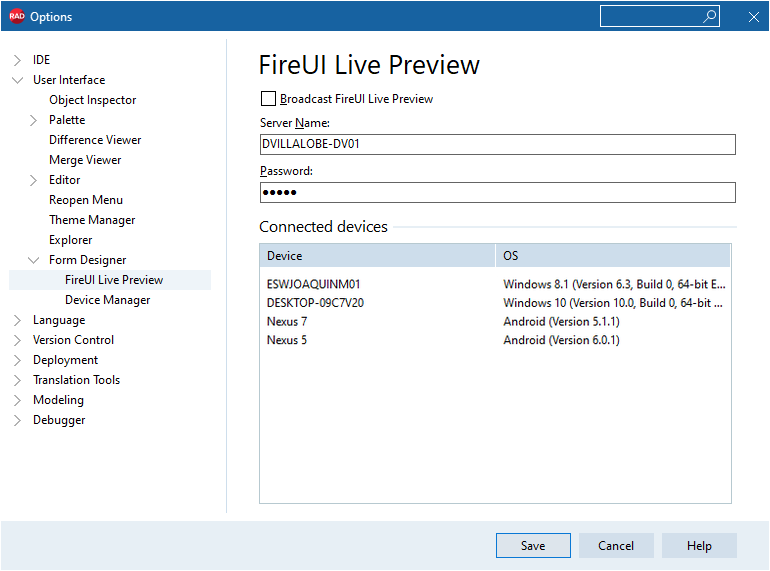
Task: Select Difference Viewer in tree
Action: (95, 140)
